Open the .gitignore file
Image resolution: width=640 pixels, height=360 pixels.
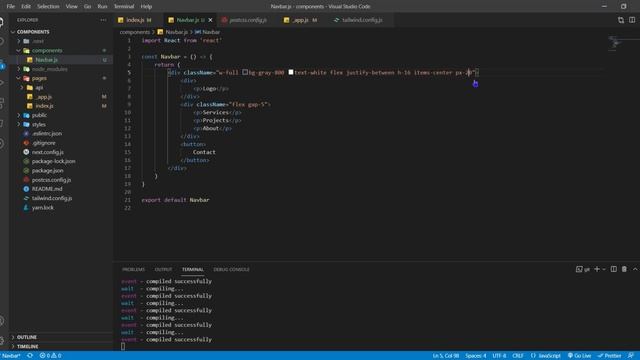click(x=44, y=143)
